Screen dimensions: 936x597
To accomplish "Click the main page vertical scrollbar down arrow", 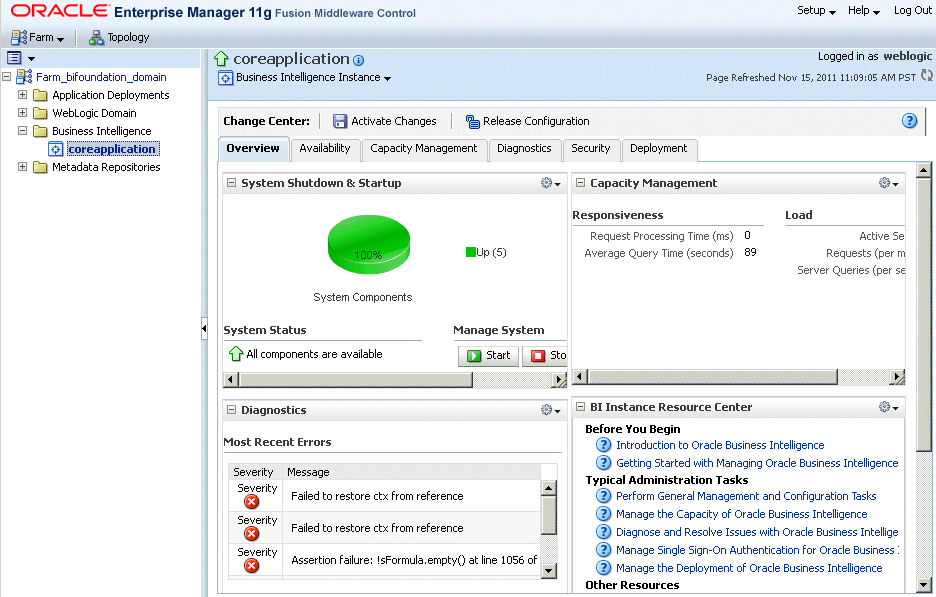I will (x=923, y=584).
